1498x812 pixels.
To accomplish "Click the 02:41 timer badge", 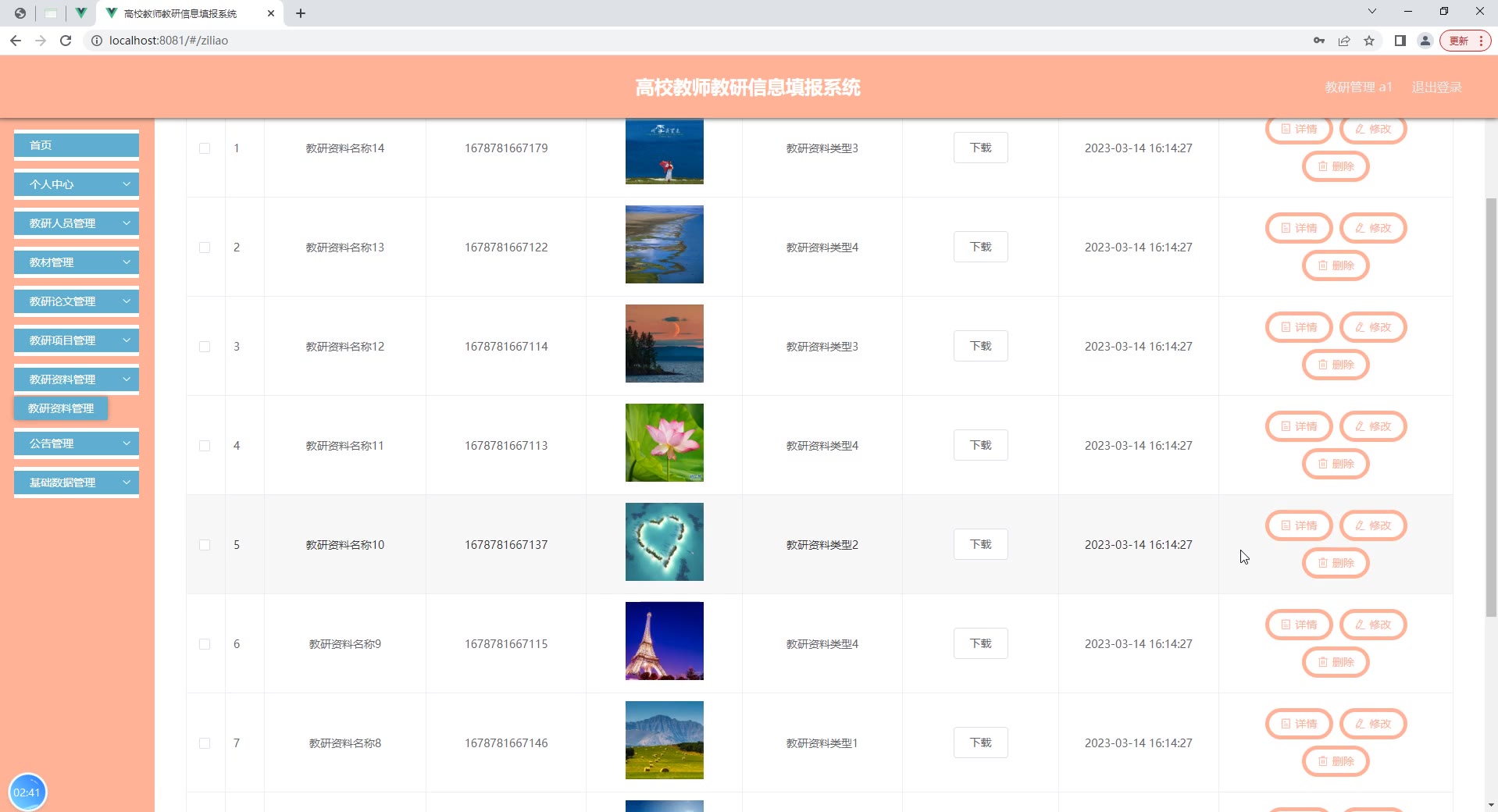I will (27, 792).
